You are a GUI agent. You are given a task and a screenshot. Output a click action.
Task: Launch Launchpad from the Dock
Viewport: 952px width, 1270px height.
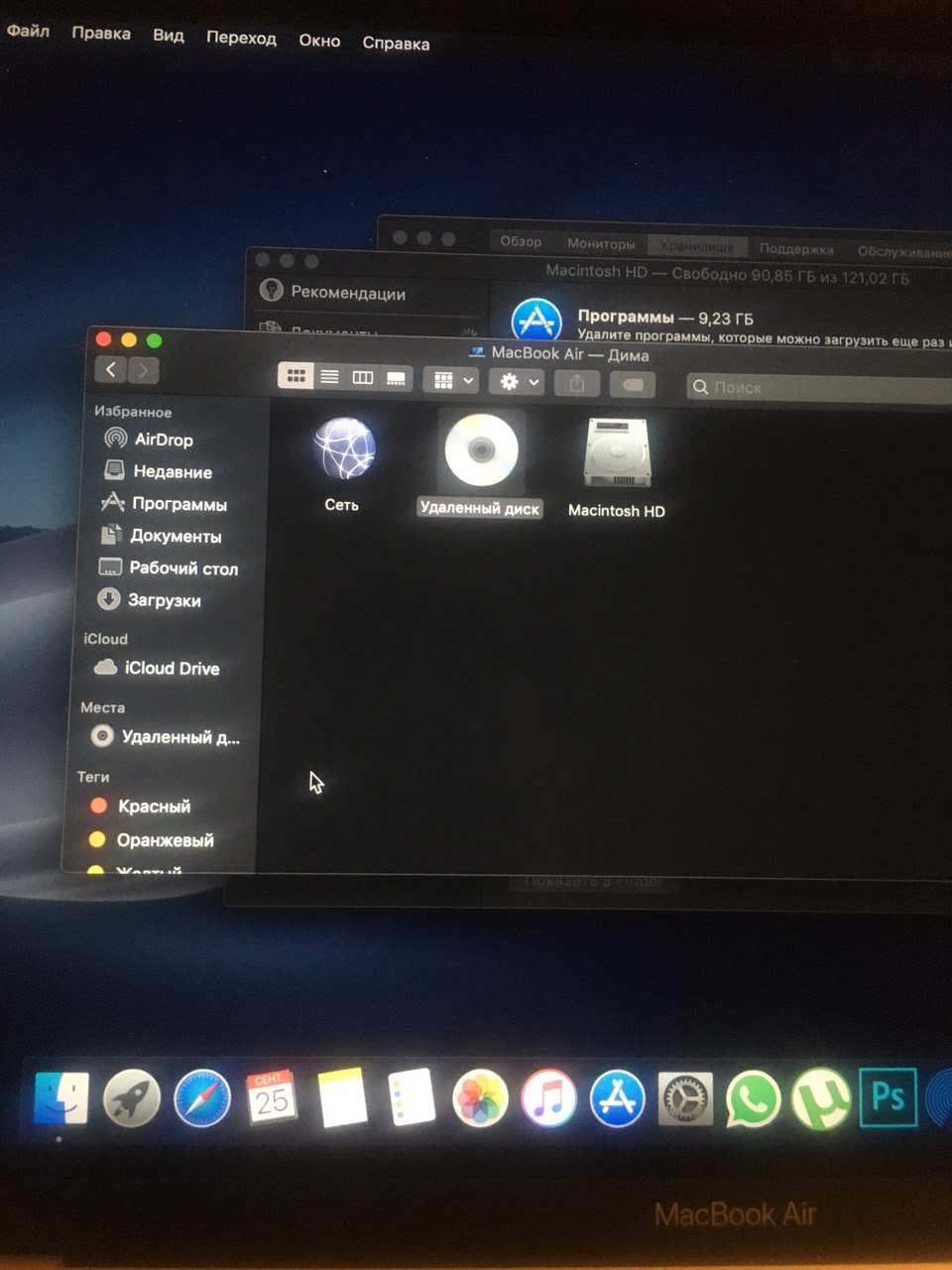pos(132,1098)
